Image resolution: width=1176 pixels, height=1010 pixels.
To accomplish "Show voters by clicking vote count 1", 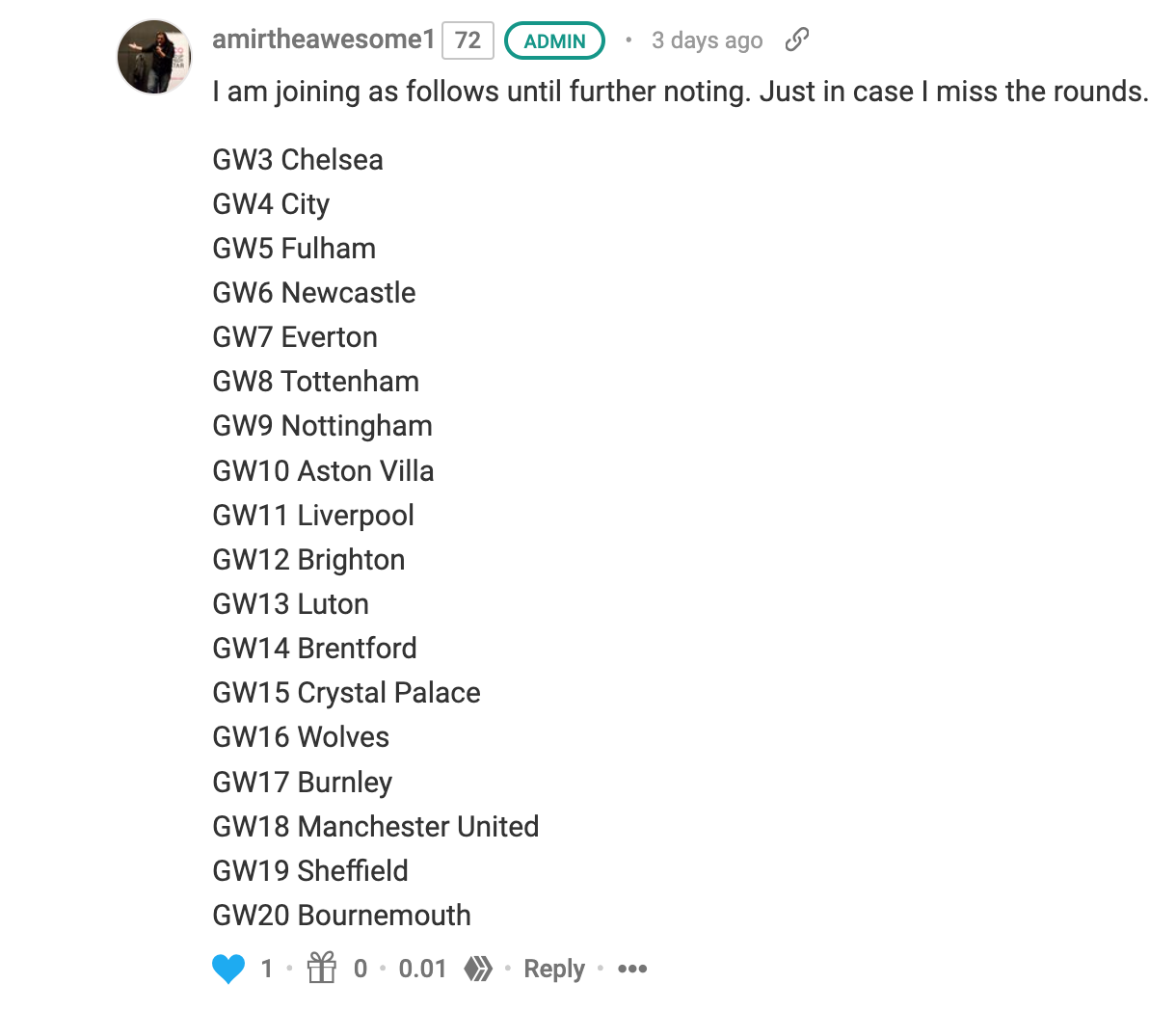I will pyautogui.click(x=267, y=969).
